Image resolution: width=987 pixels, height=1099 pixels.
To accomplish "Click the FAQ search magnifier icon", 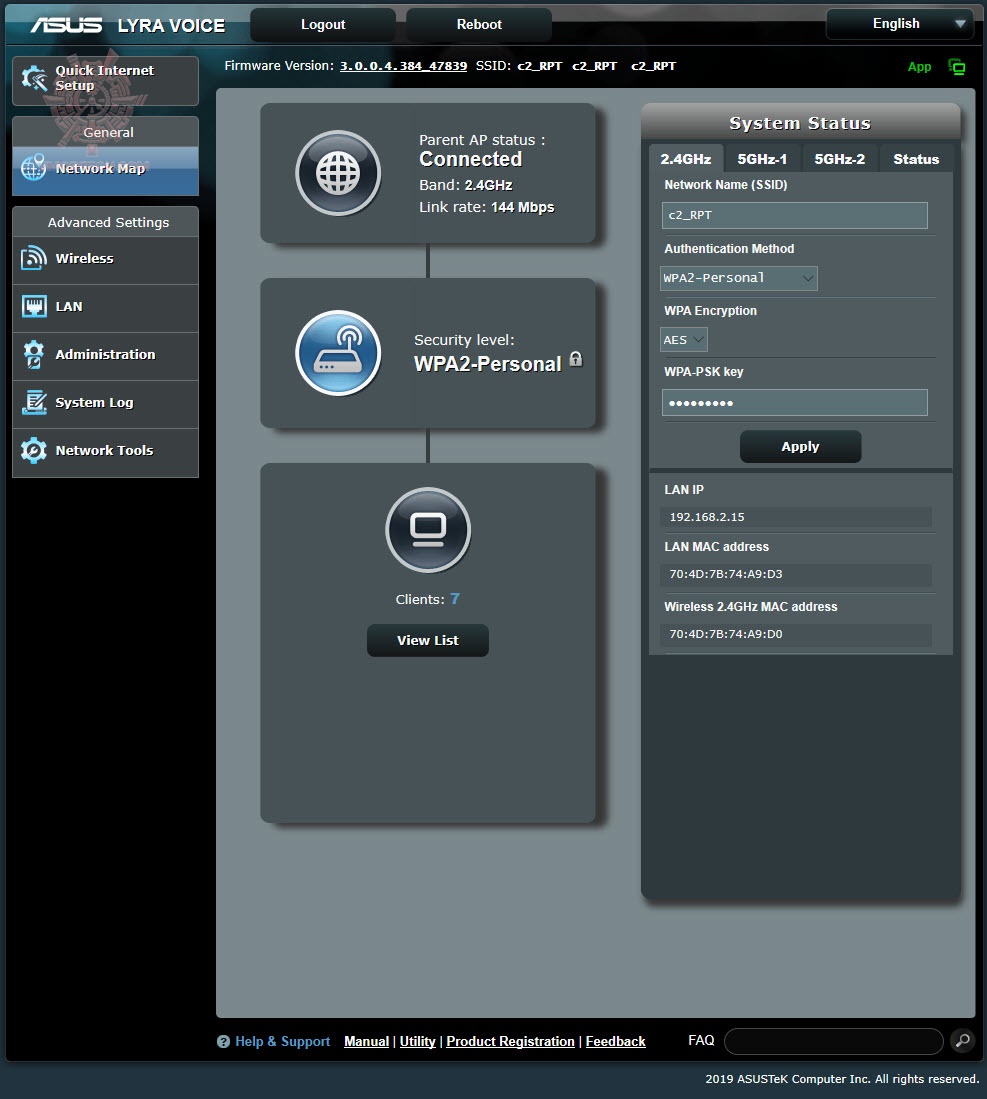I will click(962, 1041).
